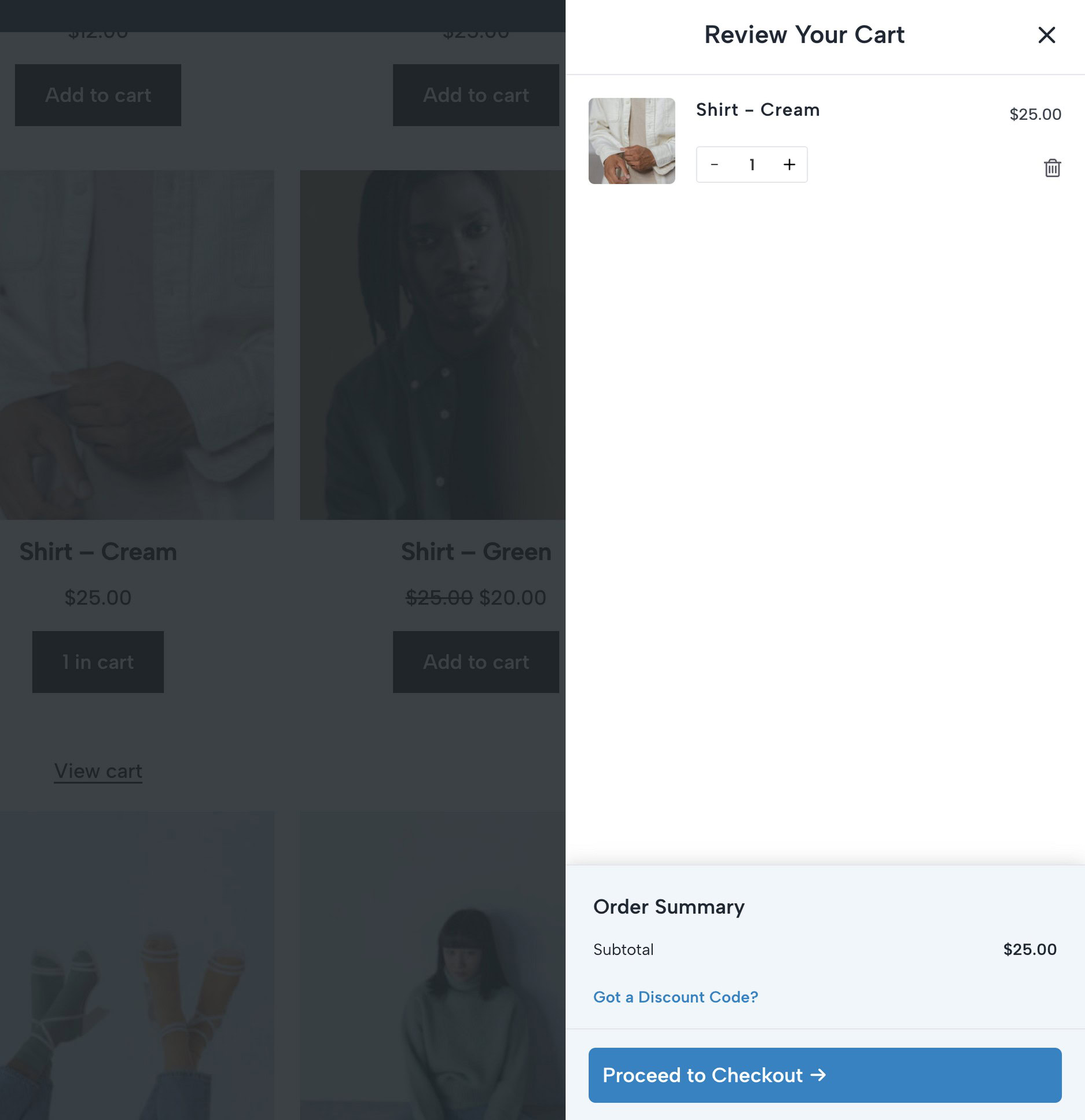Click the View cart link
Screen dimensions: 1085x1120
coord(98,771)
